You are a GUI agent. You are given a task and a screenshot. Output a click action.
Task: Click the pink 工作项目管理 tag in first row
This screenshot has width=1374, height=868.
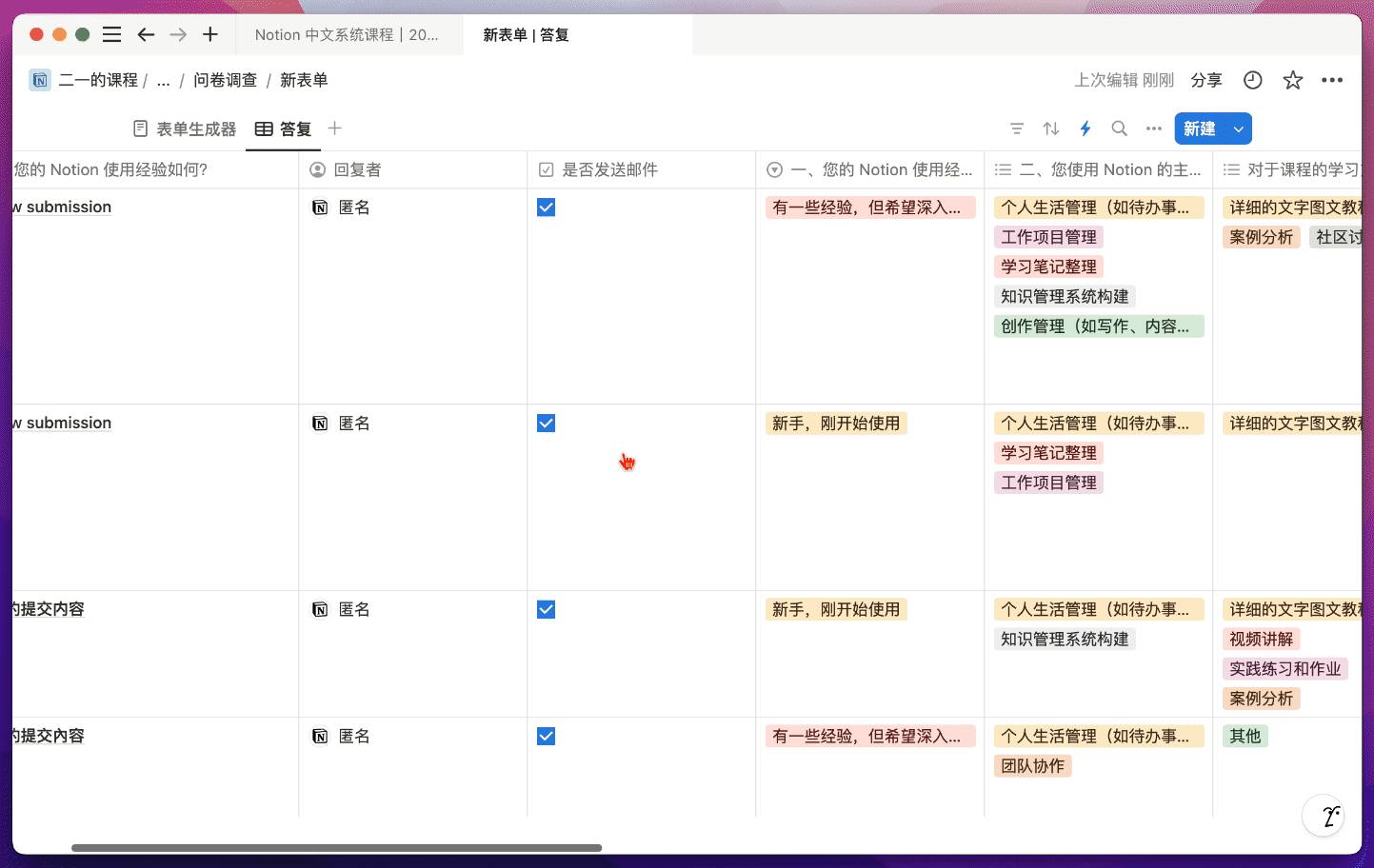pyautogui.click(x=1048, y=237)
